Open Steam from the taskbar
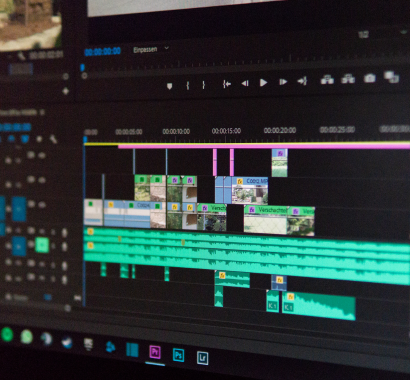410x380 pixels. pos(67,342)
